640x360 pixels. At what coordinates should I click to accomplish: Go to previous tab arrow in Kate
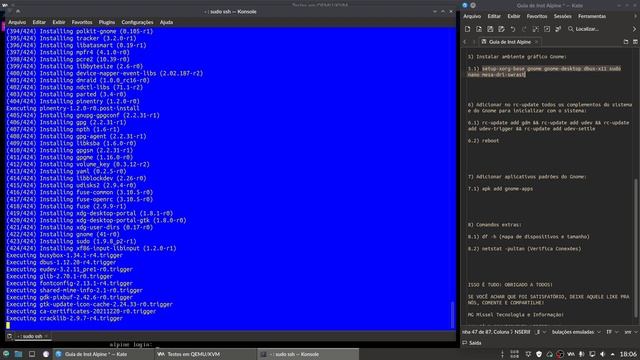[x=464, y=42]
